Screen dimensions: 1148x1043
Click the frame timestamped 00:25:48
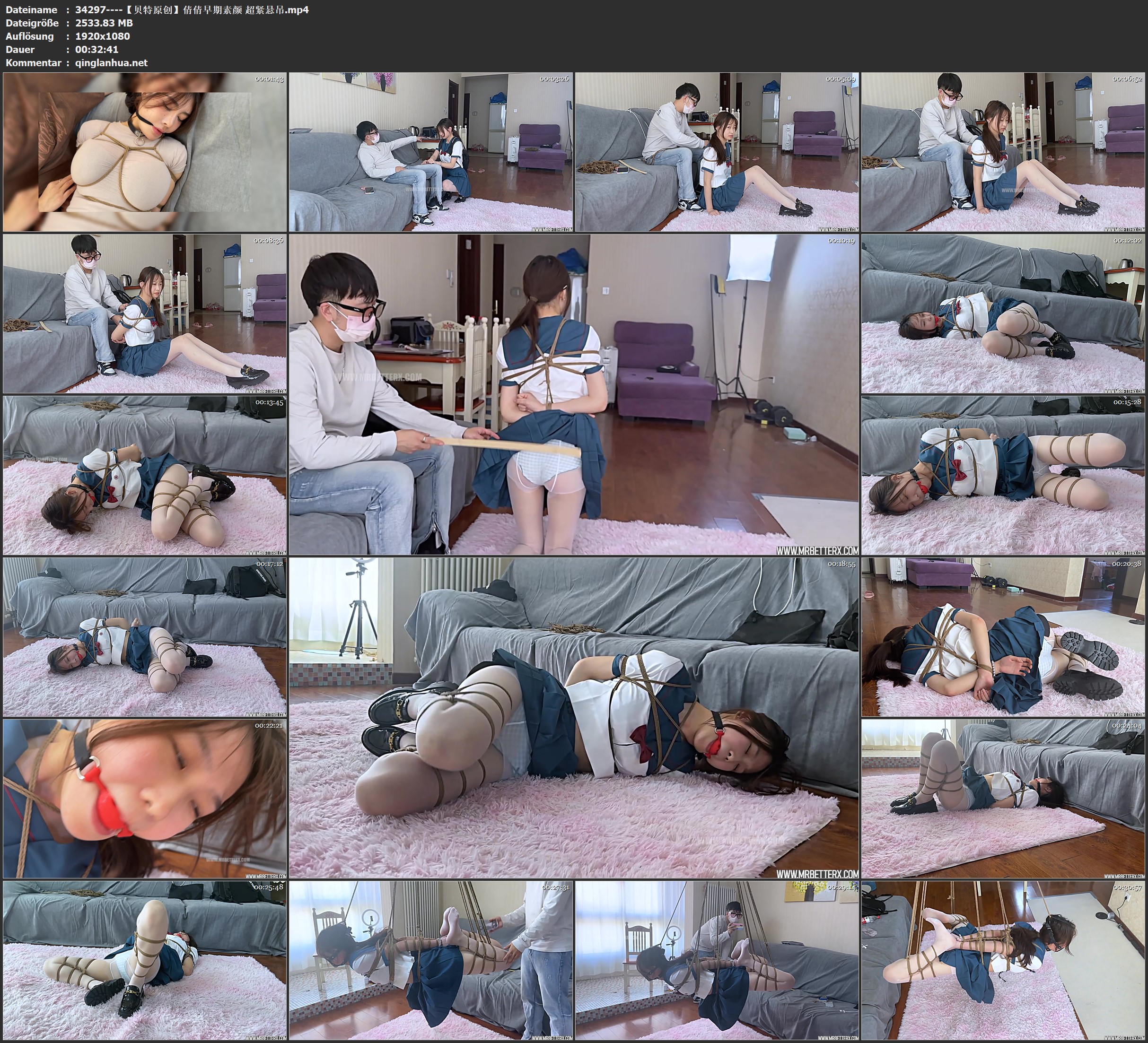pyautogui.click(x=145, y=961)
